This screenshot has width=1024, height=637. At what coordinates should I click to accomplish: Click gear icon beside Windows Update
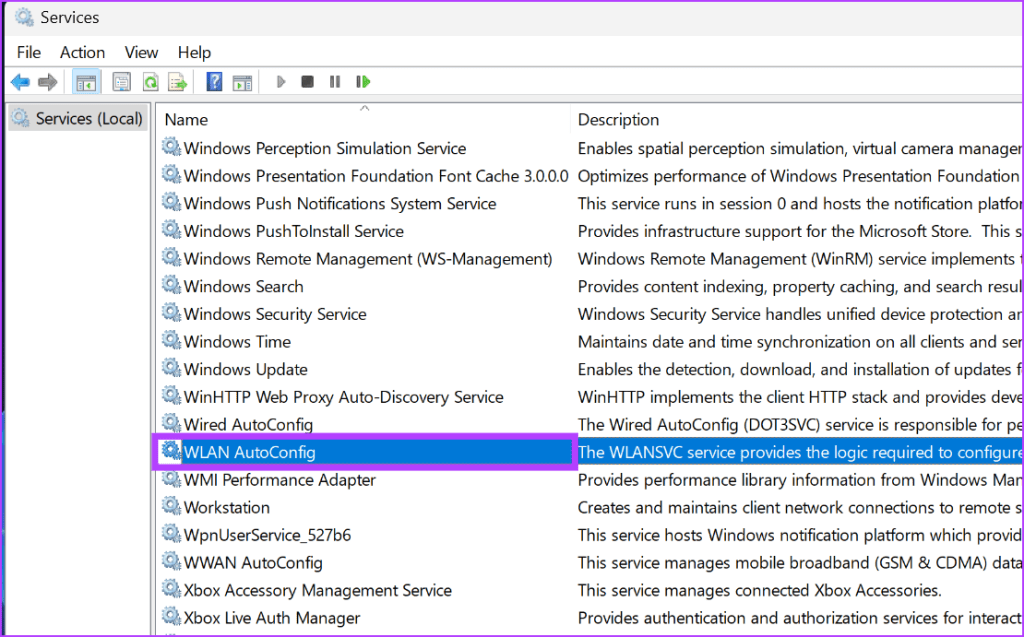(x=171, y=368)
